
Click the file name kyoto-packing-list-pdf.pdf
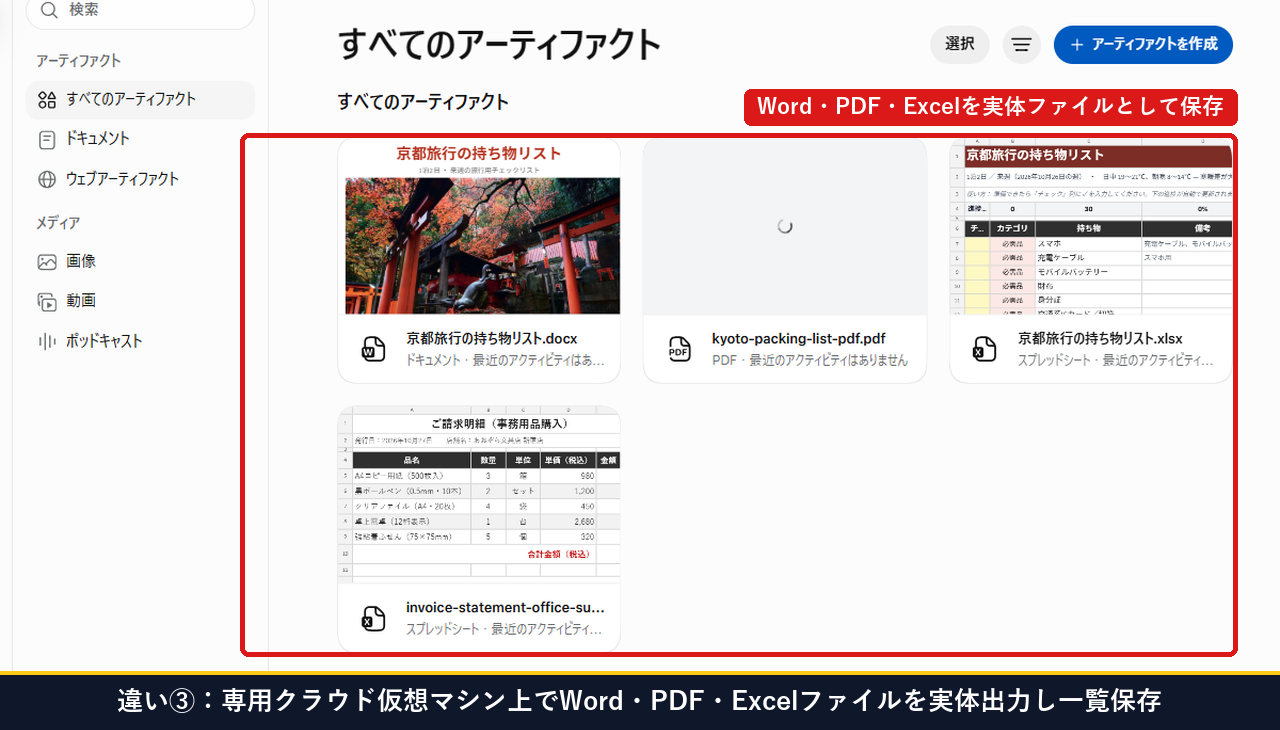pyautogui.click(x=799, y=338)
